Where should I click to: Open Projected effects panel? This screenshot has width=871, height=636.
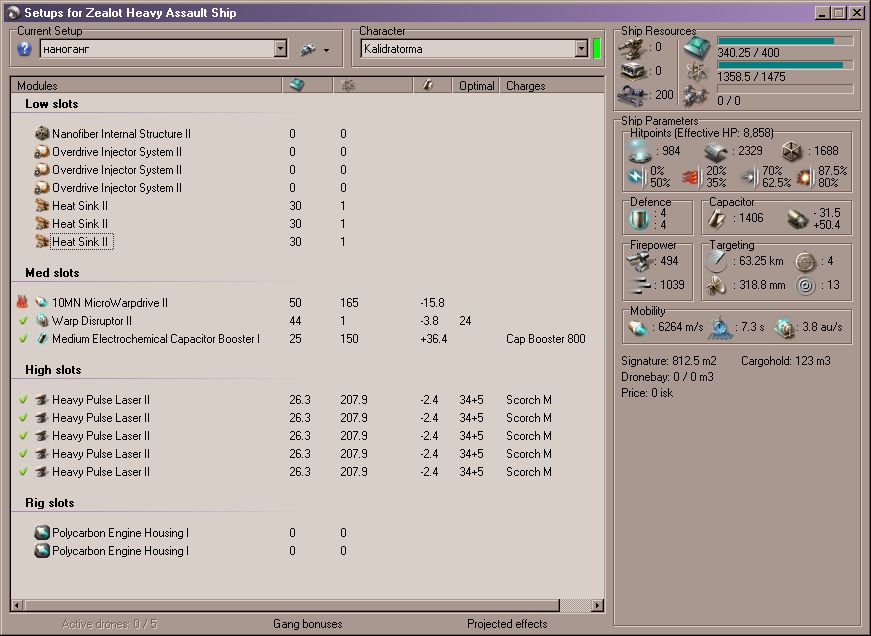click(506, 624)
